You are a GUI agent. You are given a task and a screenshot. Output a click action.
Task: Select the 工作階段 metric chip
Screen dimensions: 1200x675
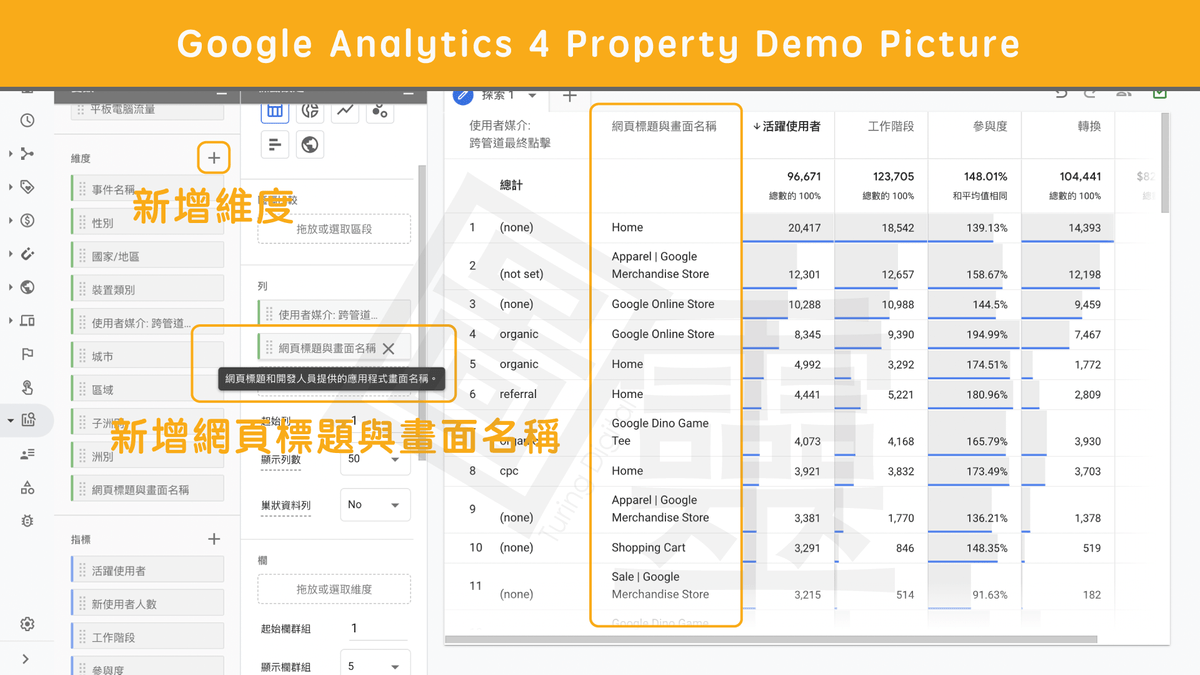pos(148,637)
